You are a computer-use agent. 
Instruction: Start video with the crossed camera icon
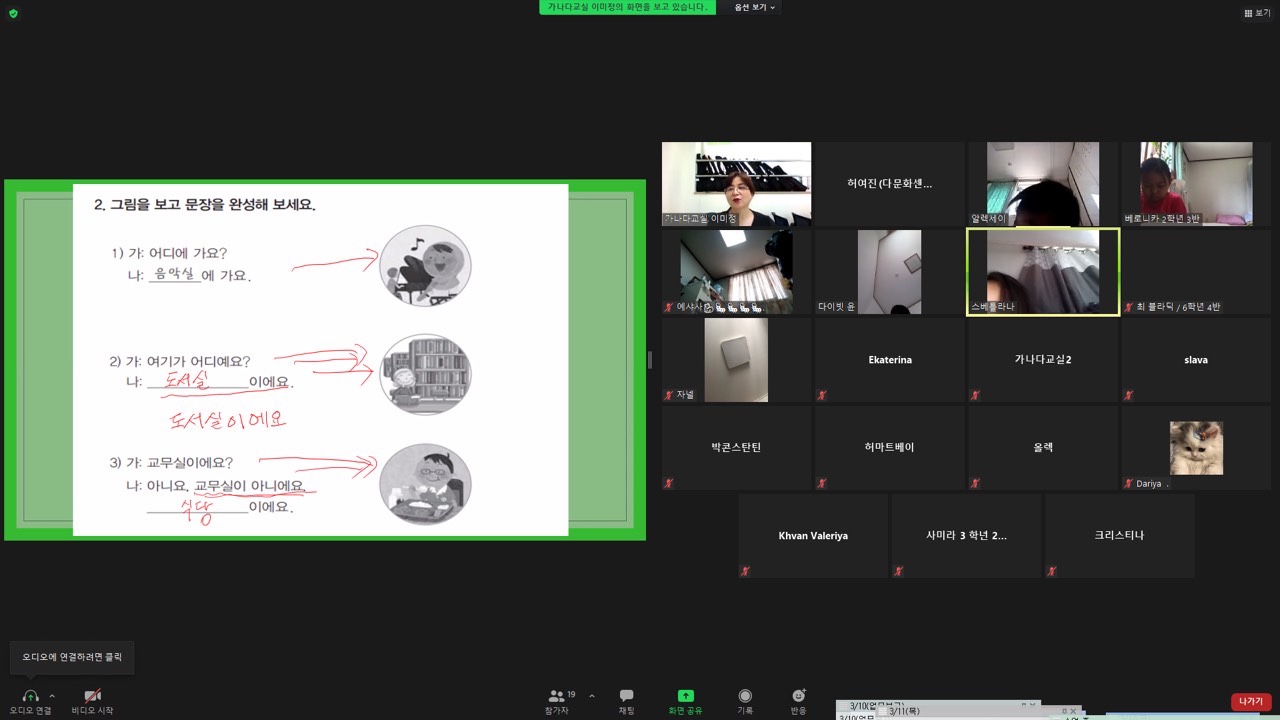click(92, 696)
